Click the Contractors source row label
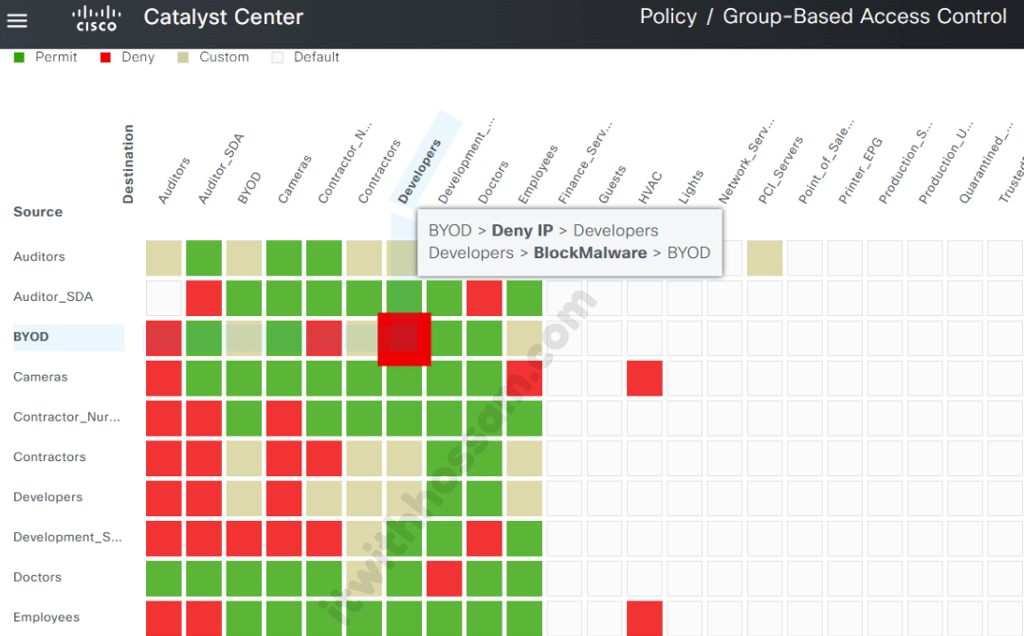This screenshot has width=1024, height=636. click(50, 457)
